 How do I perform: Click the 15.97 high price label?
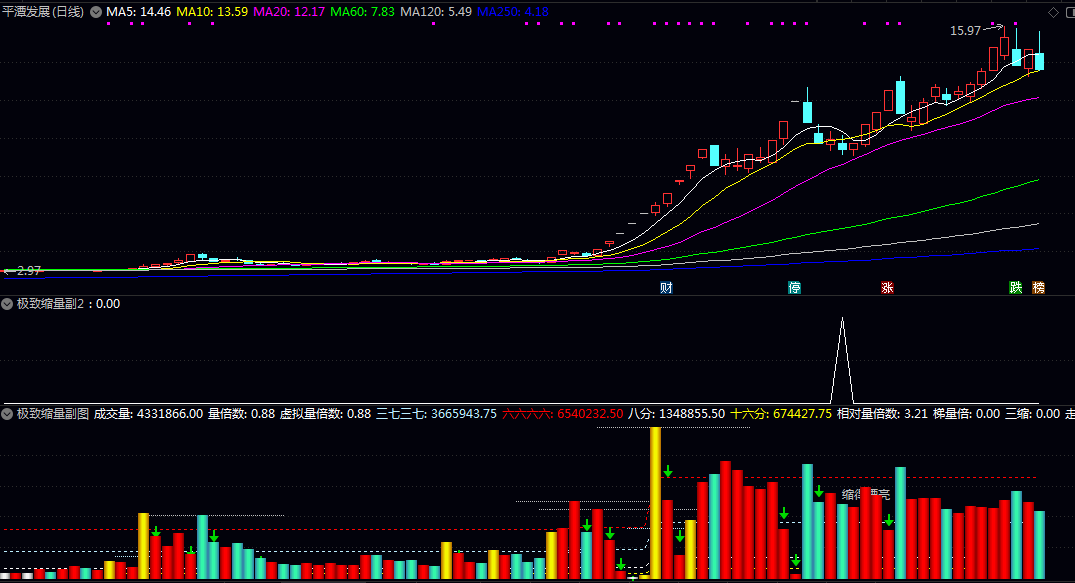tap(965, 31)
